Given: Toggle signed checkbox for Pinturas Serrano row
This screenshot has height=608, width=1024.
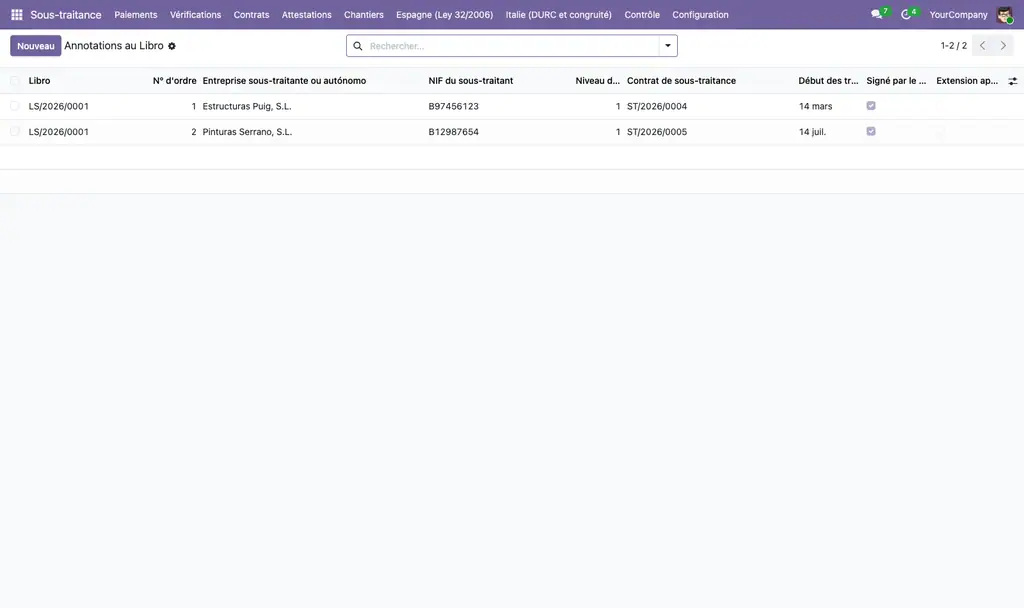Looking at the screenshot, I should point(871,131).
